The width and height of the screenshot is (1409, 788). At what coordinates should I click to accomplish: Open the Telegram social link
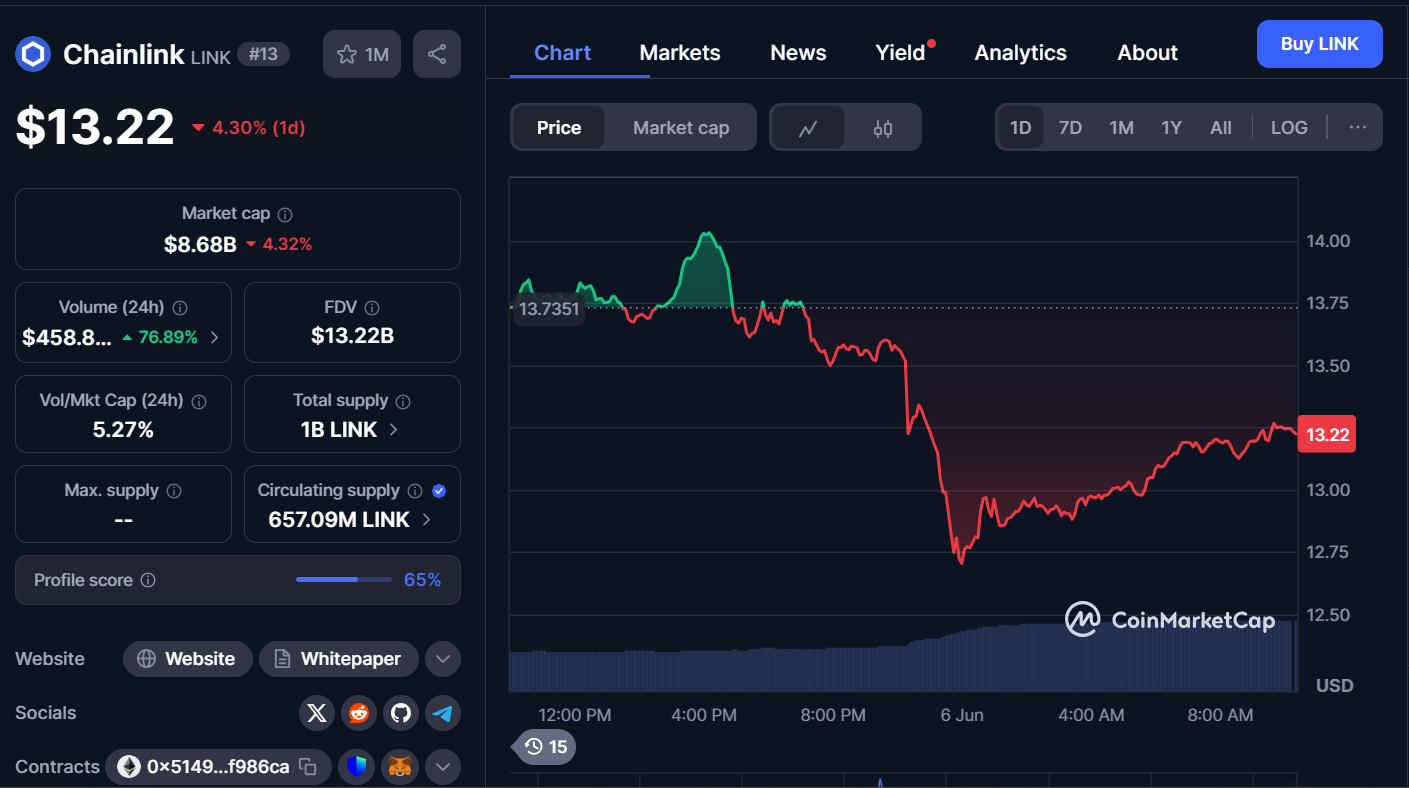tap(443, 713)
